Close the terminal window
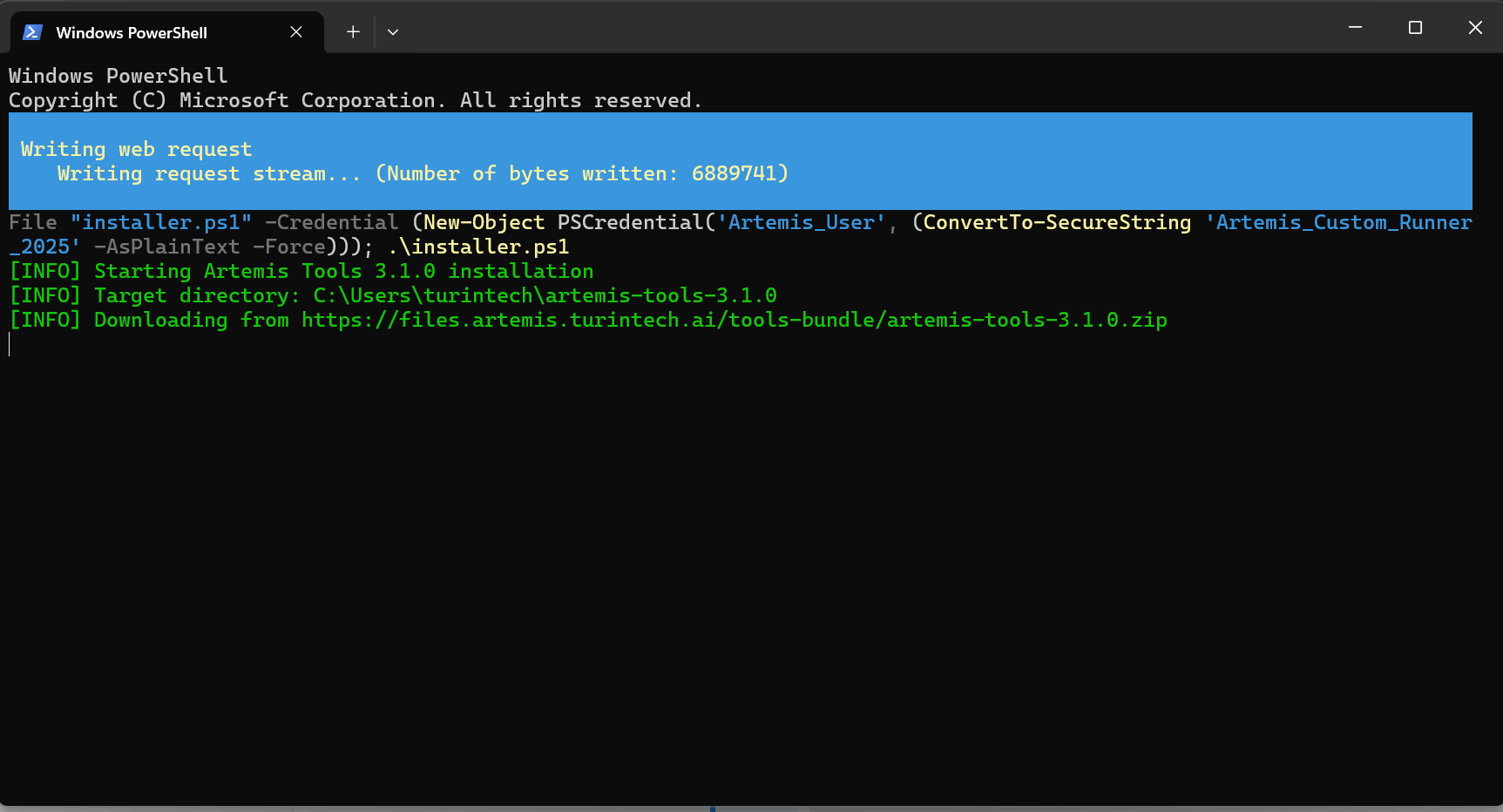The image size is (1503, 812). coord(1475,28)
